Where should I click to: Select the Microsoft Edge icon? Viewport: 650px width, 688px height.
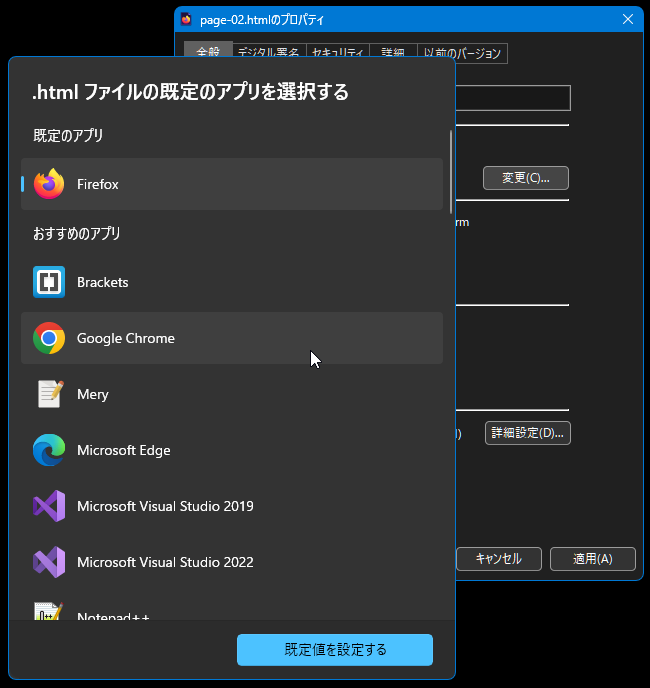[49, 450]
